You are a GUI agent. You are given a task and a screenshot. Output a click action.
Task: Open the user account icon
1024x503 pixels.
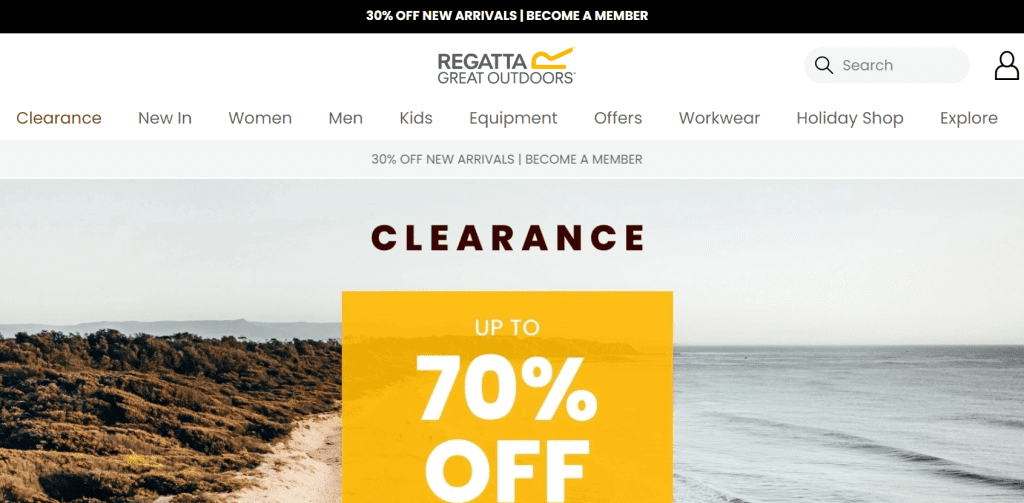(1006, 66)
